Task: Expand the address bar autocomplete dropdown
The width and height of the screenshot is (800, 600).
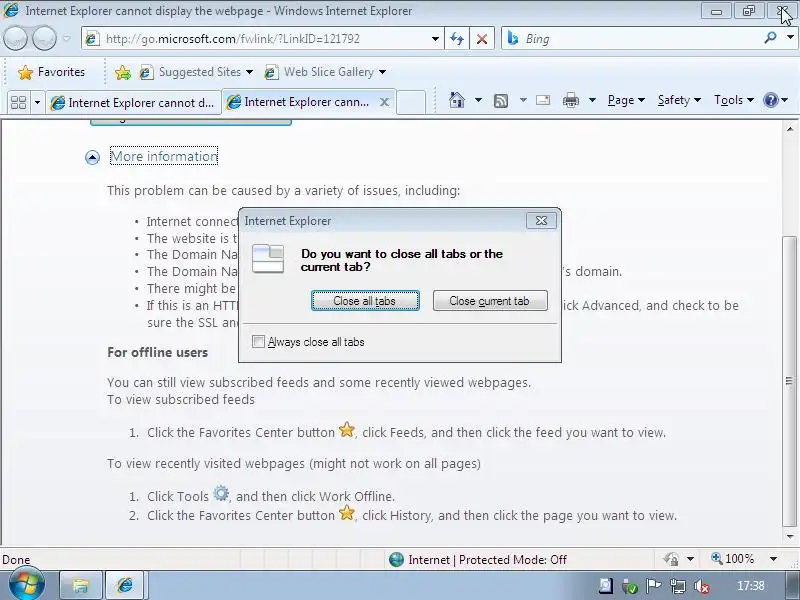Action: (x=435, y=39)
